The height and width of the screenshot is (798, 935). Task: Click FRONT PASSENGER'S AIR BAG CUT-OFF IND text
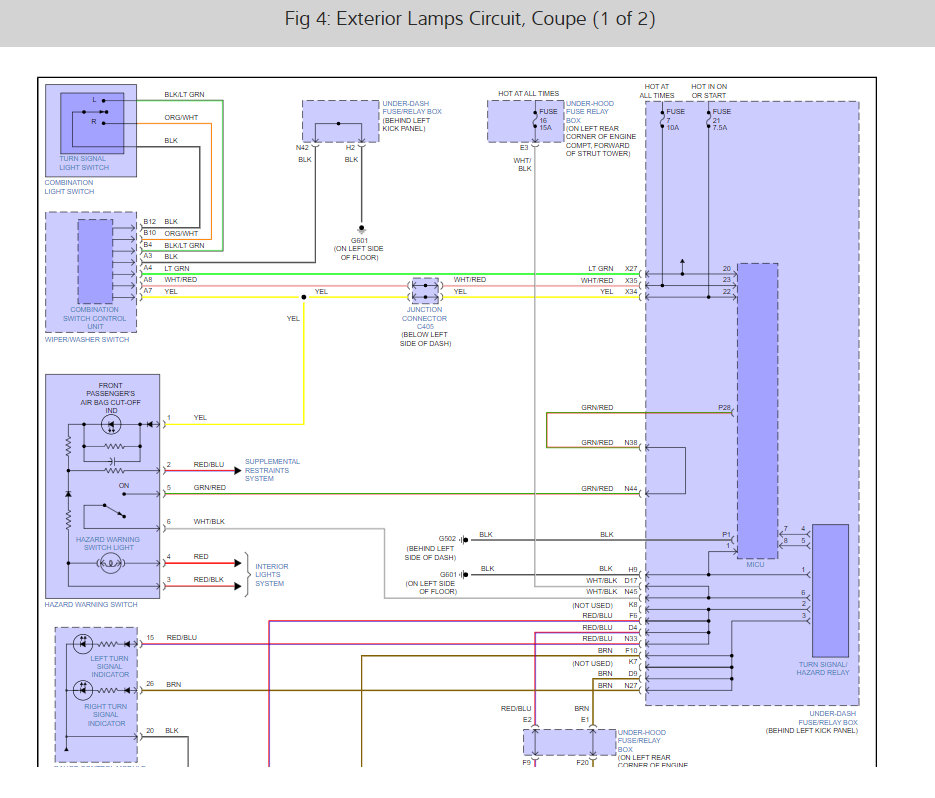pyautogui.click(x=110, y=398)
